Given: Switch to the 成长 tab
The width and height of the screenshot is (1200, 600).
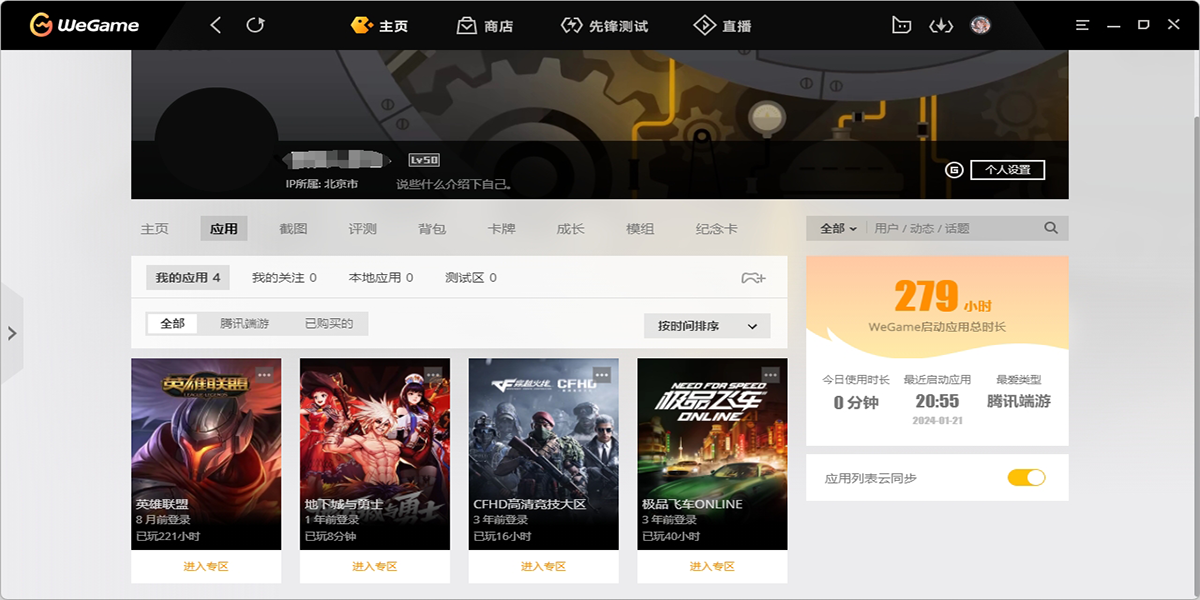Looking at the screenshot, I should click(x=570, y=229).
